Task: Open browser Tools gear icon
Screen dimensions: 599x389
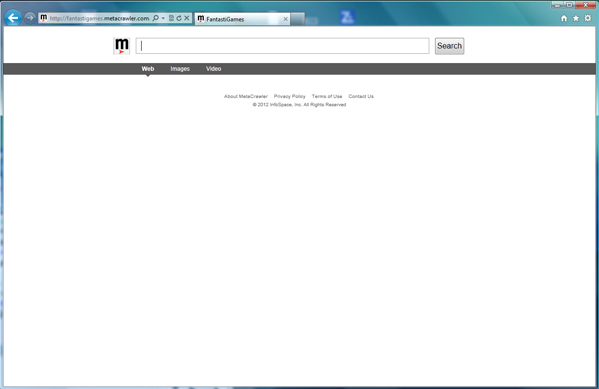Action: click(x=588, y=18)
